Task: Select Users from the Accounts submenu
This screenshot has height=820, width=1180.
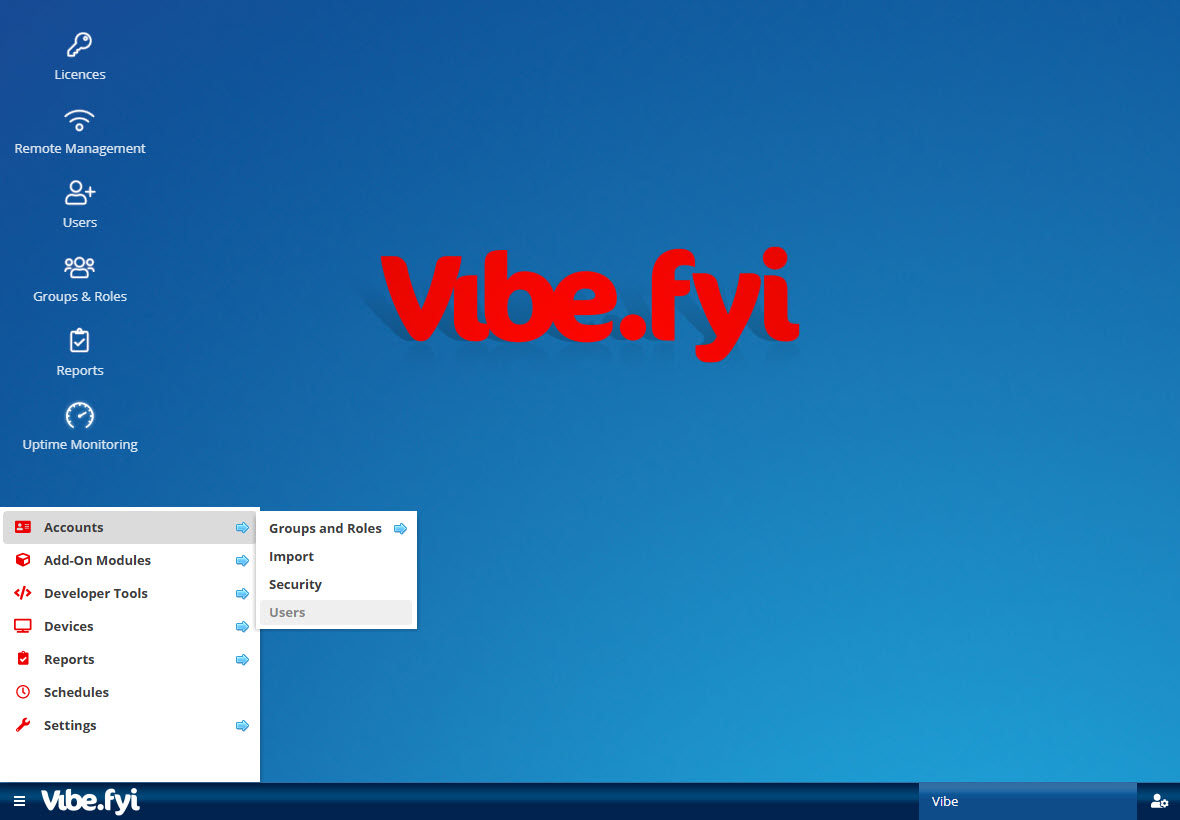Action: (x=287, y=613)
